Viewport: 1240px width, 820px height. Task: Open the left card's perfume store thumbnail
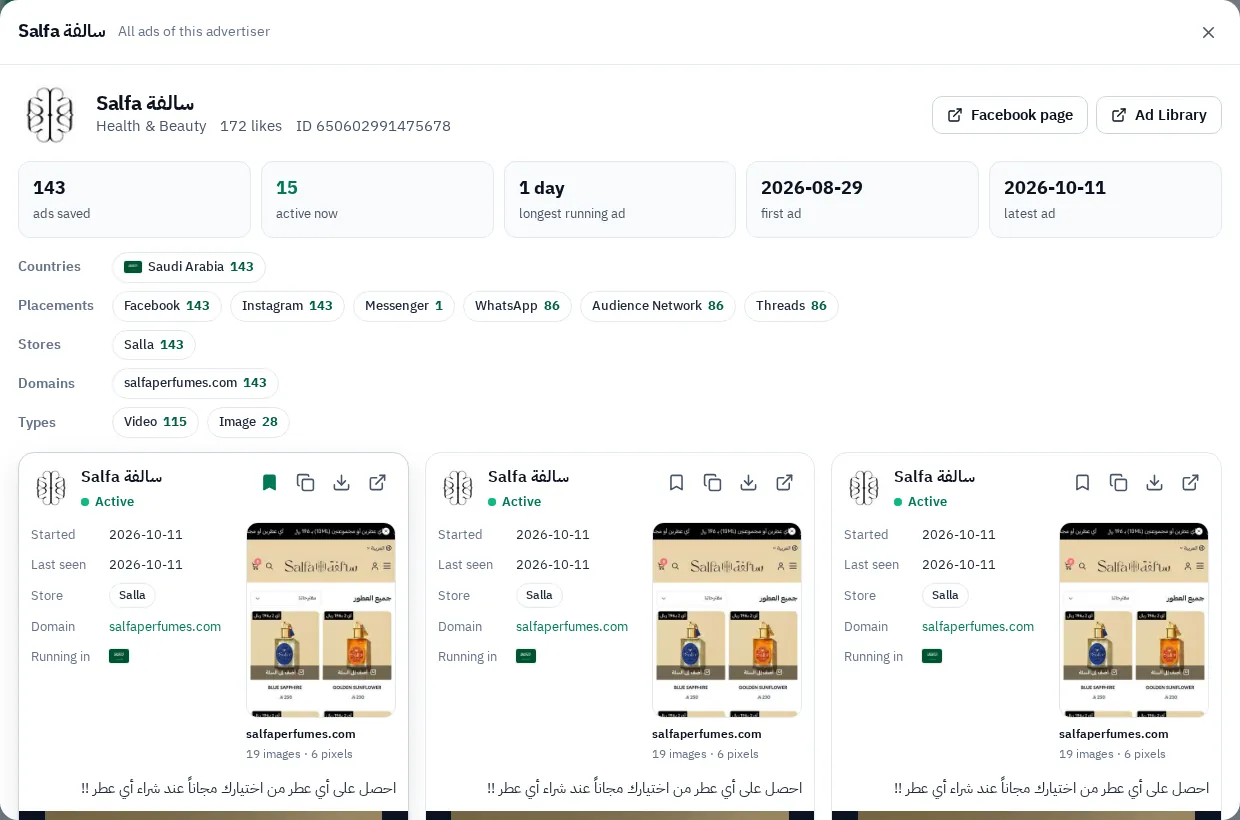[321, 620]
